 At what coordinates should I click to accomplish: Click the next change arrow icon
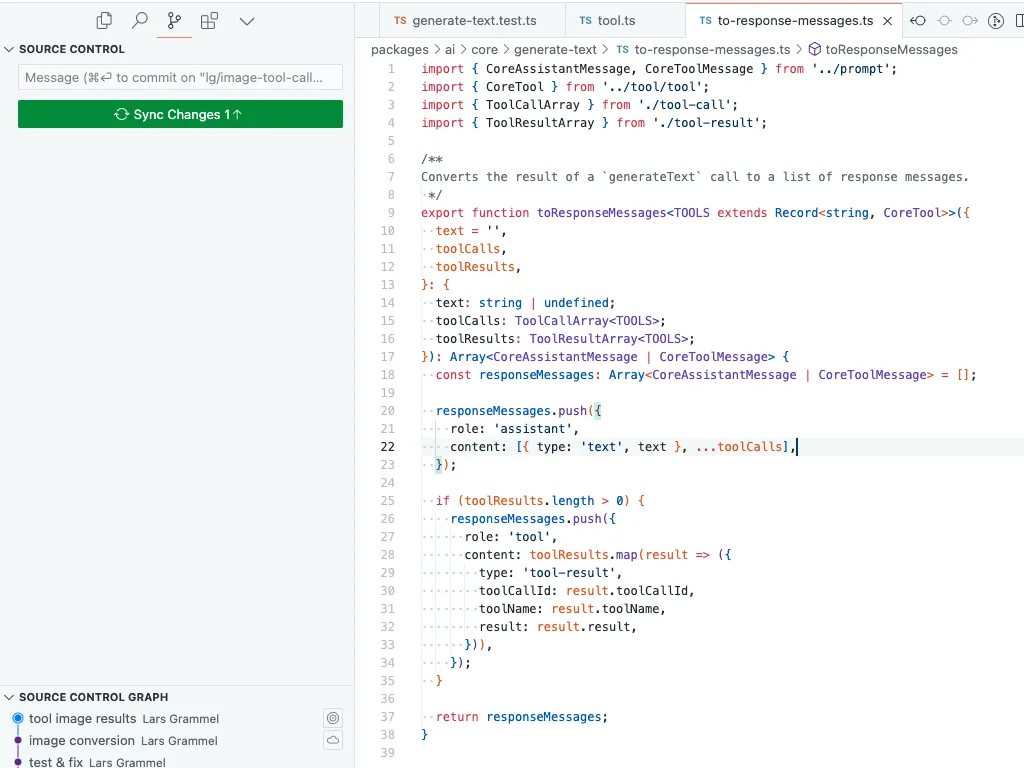pos(970,21)
